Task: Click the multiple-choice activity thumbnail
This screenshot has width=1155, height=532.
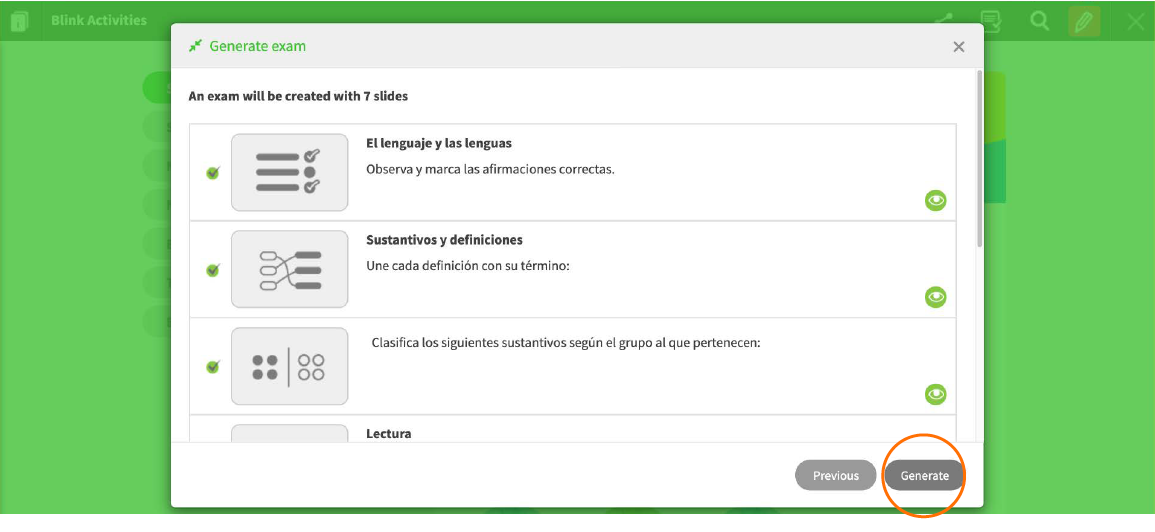Action: pos(289,172)
